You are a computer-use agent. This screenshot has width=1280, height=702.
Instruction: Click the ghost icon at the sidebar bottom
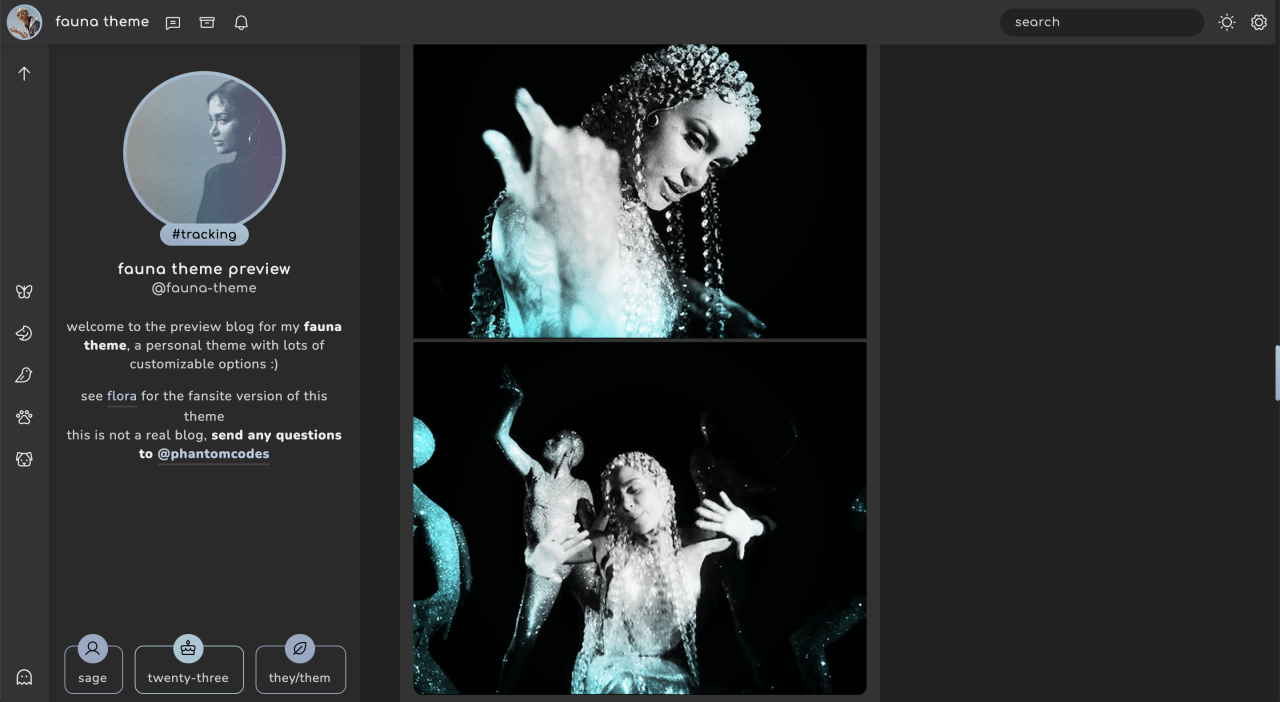click(x=24, y=677)
